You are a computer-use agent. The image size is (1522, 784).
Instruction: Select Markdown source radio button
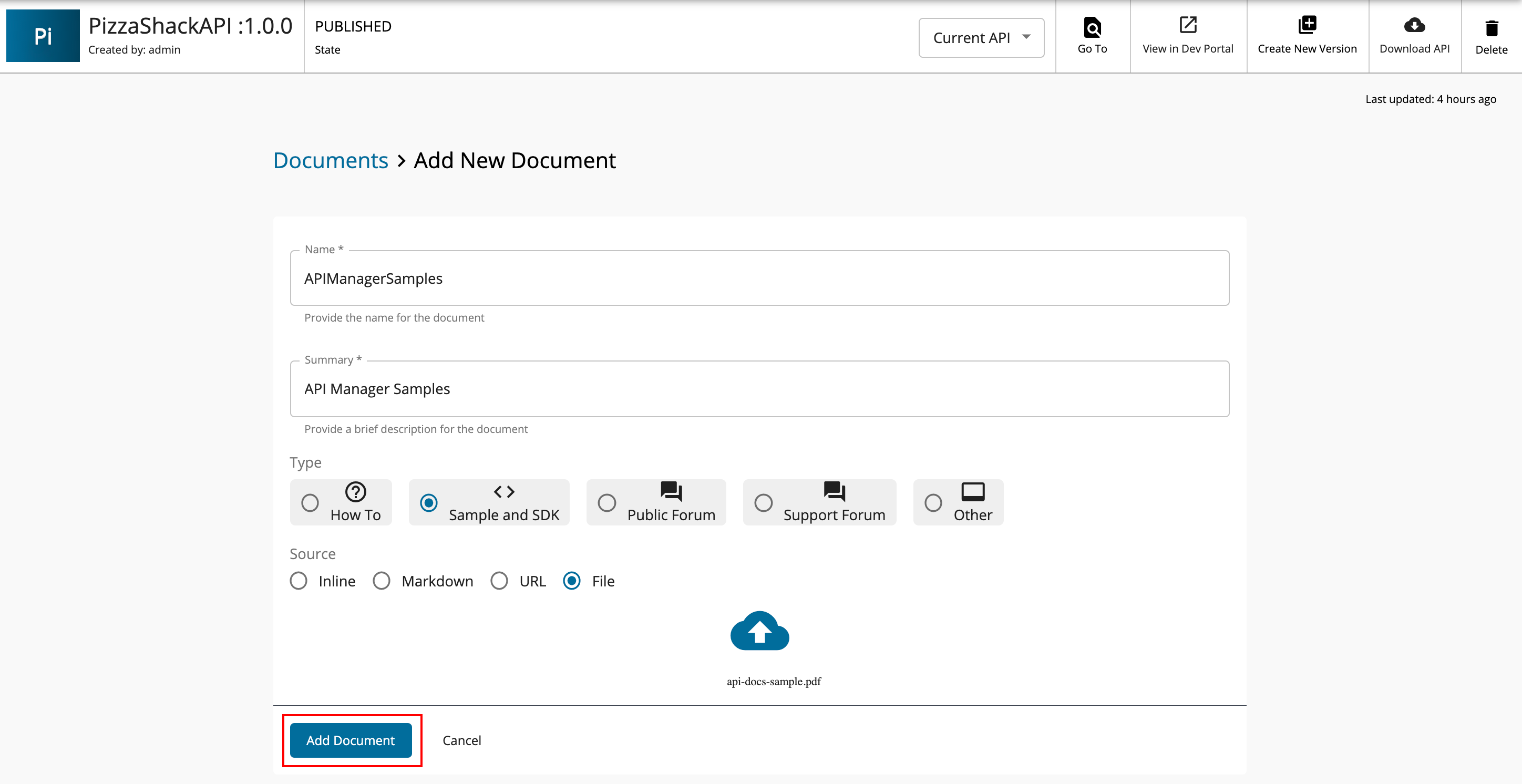pyautogui.click(x=382, y=581)
